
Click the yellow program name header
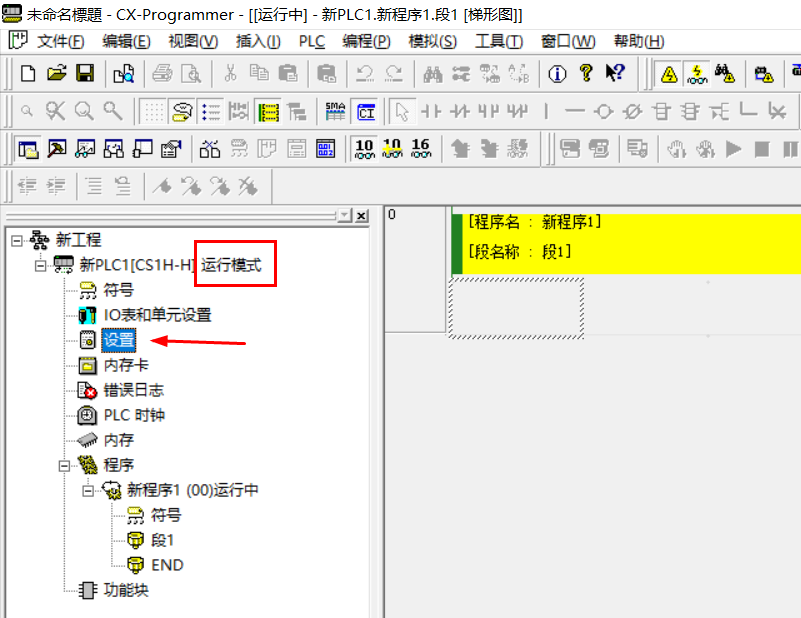coord(628,244)
